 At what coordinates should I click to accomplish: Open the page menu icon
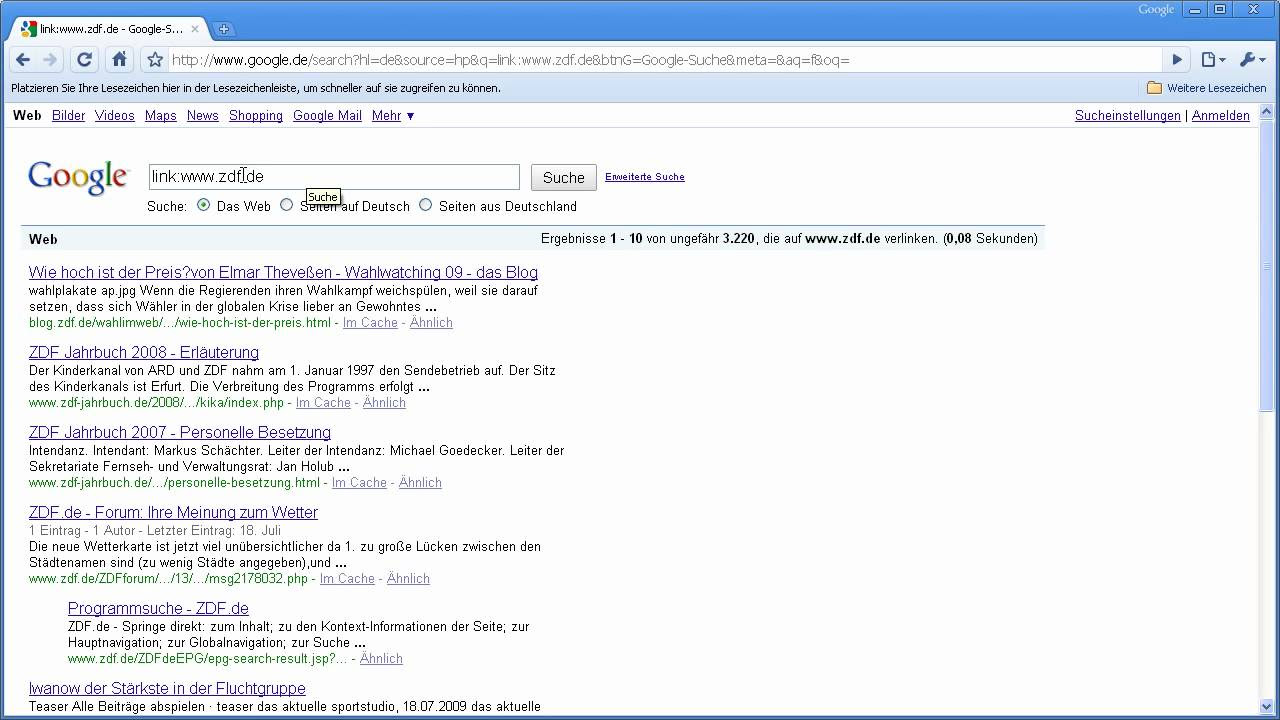pos(1213,60)
